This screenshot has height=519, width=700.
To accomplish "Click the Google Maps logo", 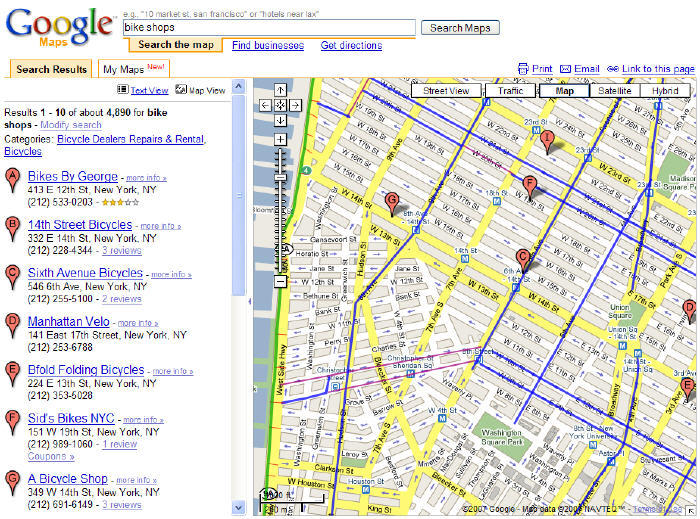I will coord(60,28).
